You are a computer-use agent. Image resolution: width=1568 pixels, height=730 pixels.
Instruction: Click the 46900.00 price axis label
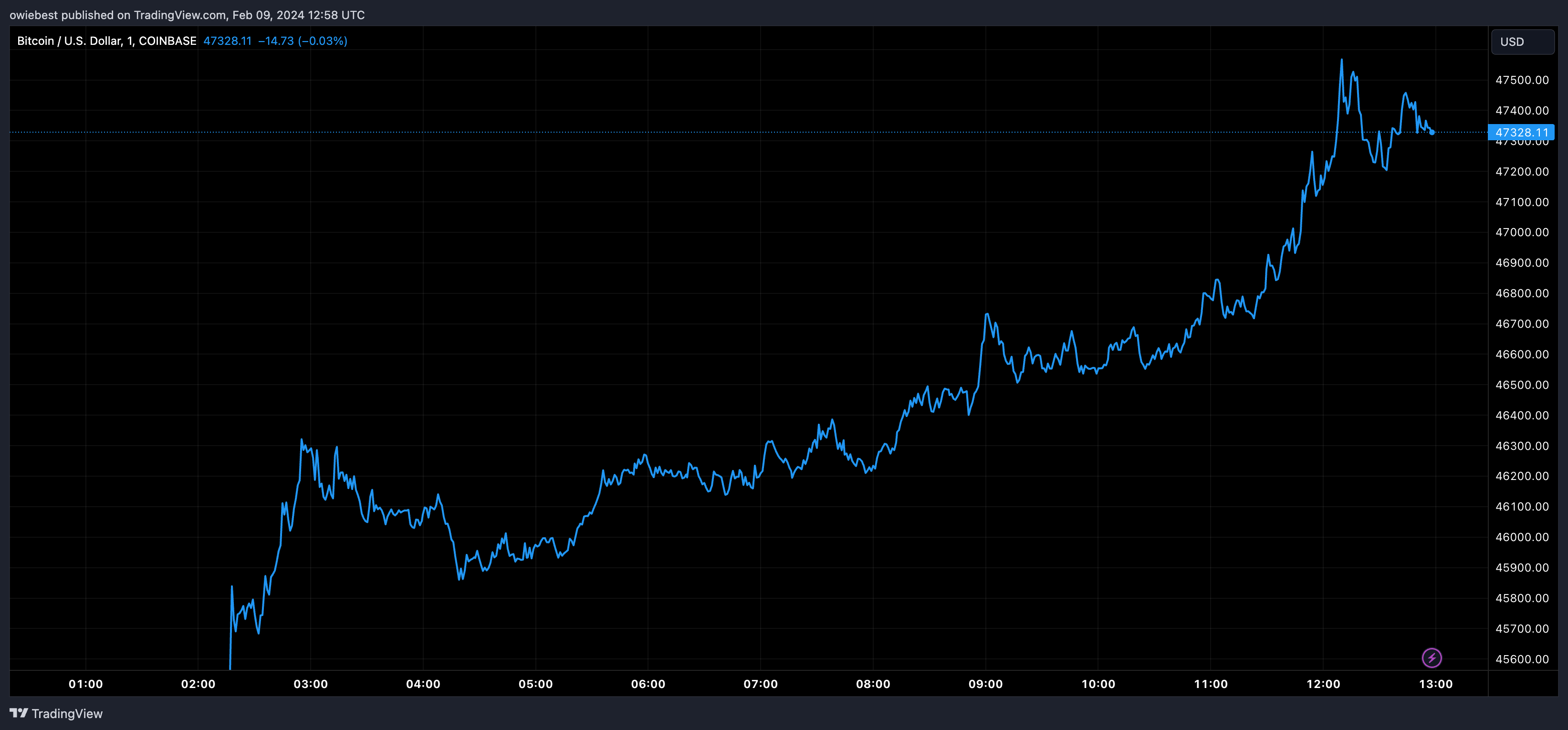[1522, 262]
